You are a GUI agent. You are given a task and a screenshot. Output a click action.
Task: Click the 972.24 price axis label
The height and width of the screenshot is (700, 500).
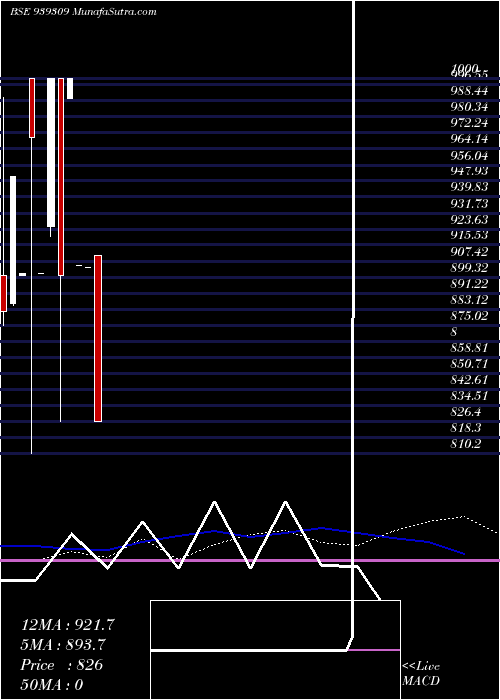click(x=469, y=123)
